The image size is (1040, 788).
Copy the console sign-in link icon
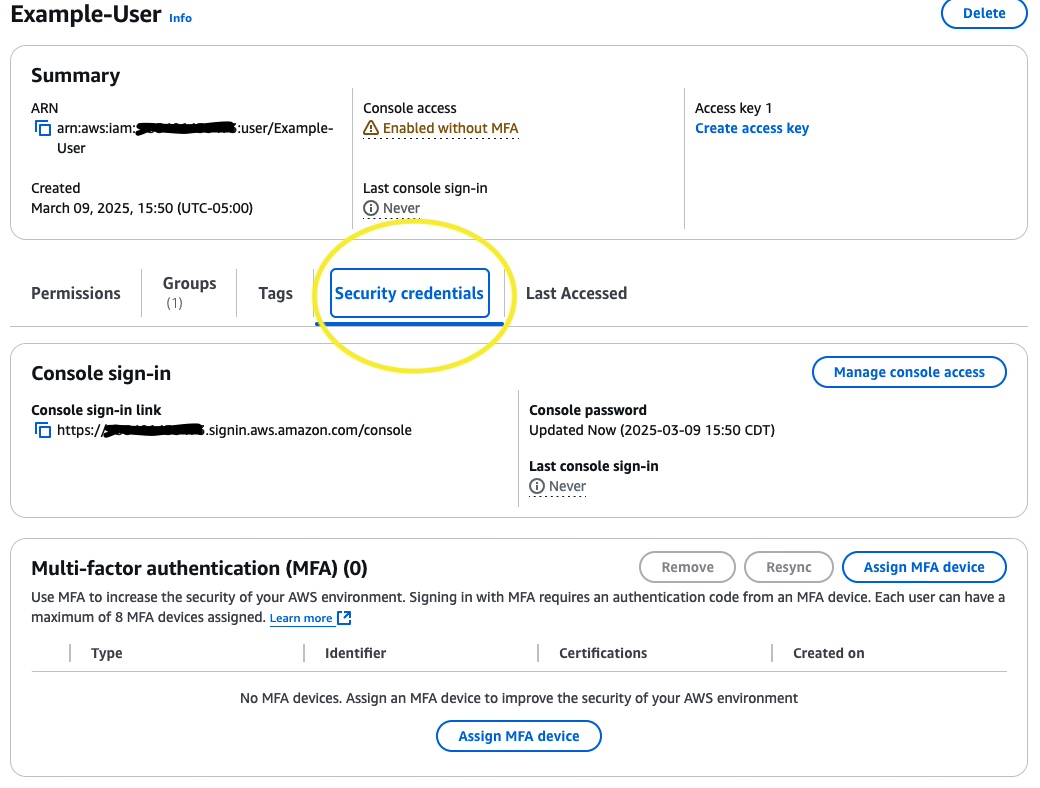pos(42,429)
